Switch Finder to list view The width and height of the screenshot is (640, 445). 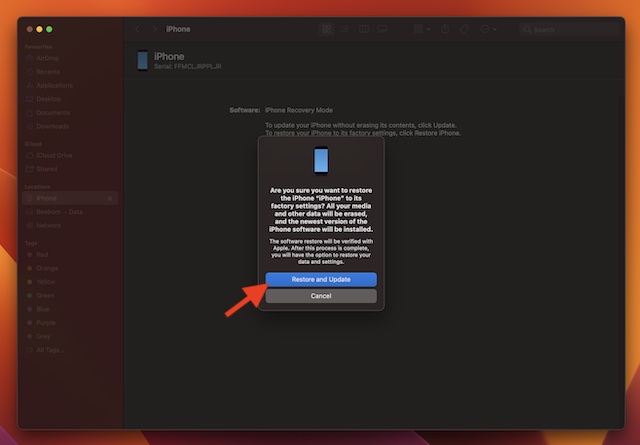tap(343, 29)
